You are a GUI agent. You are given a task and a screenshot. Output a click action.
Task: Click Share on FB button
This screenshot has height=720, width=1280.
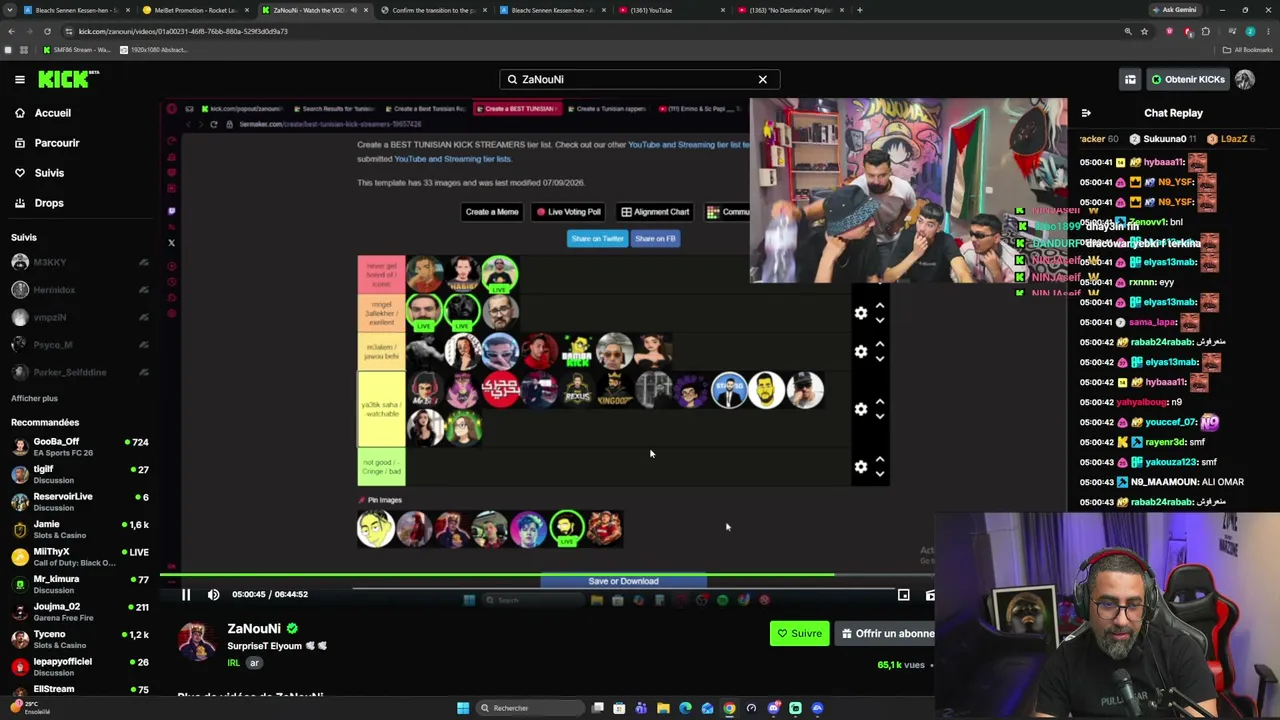(x=655, y=239)
